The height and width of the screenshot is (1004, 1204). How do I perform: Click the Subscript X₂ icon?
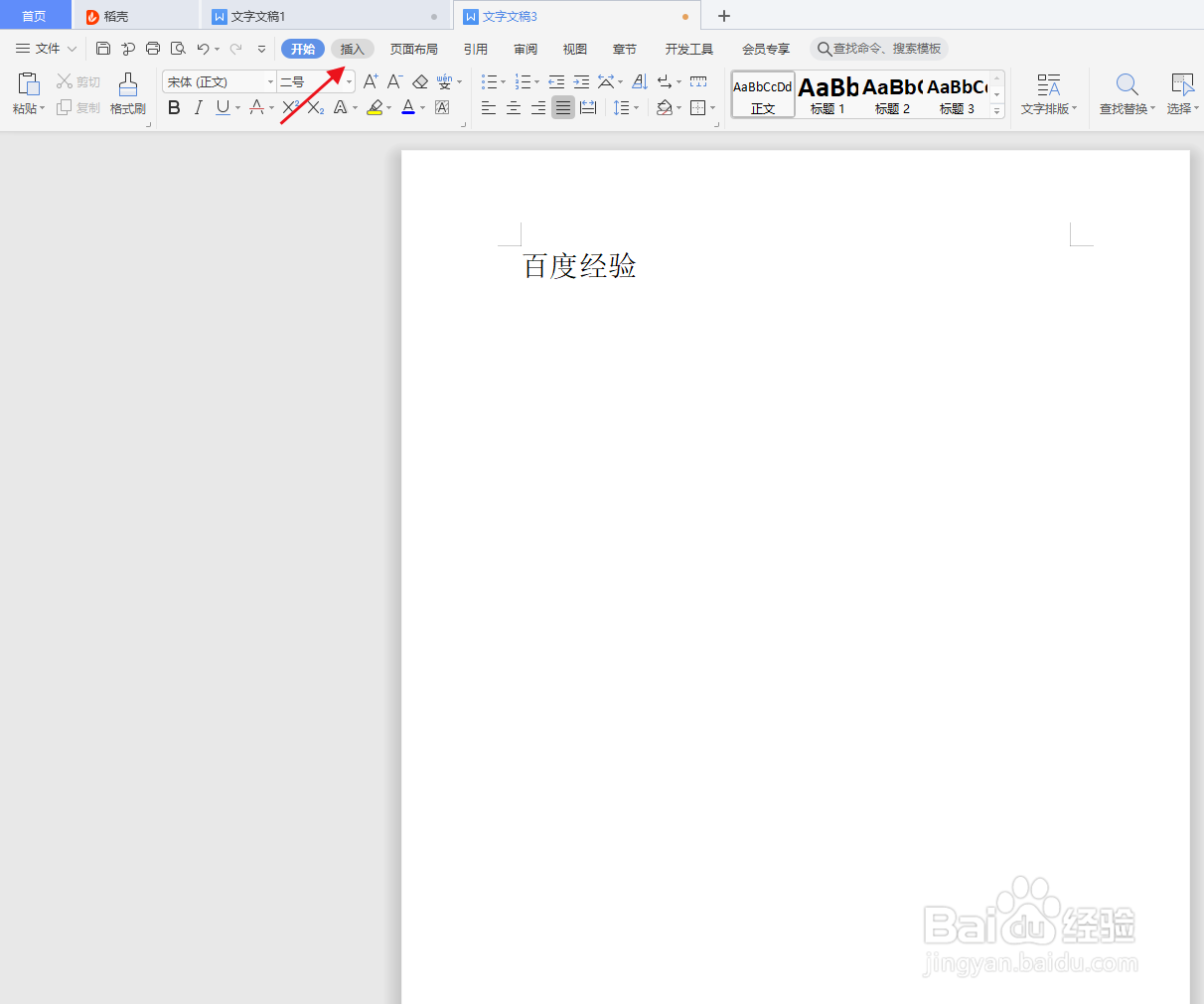click(316, 107)
